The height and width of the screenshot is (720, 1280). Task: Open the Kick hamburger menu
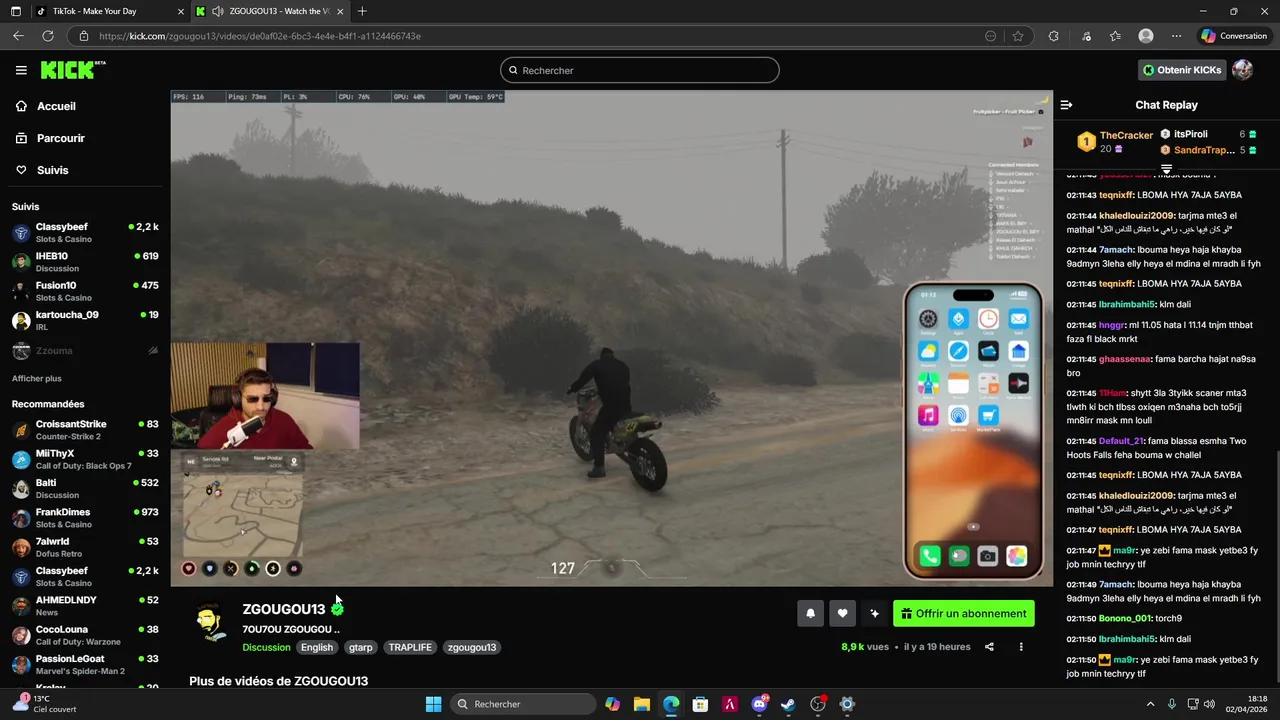click(x=21, y=70)
